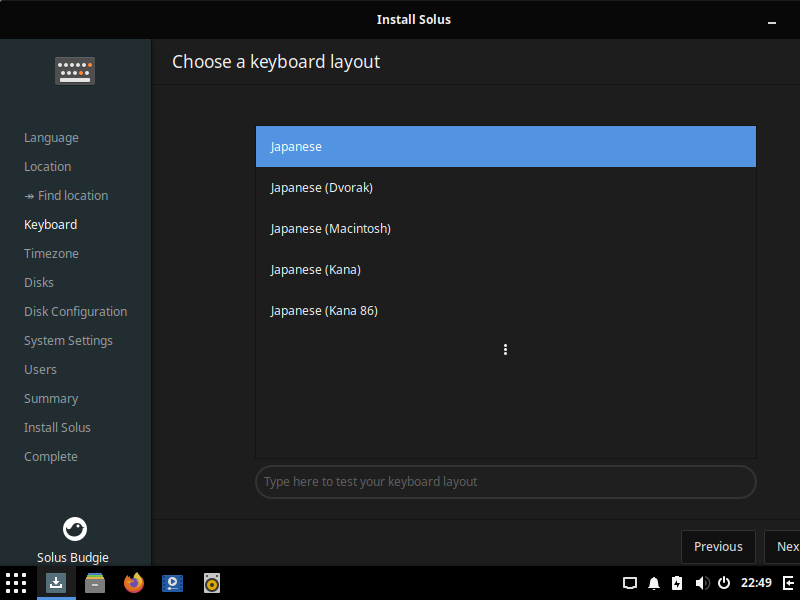The height and width of the screenshot is (600, 800).
Task: Choose Japanese (Macintosh) layout
Action: pyautogui.click(x=506, y=229)
